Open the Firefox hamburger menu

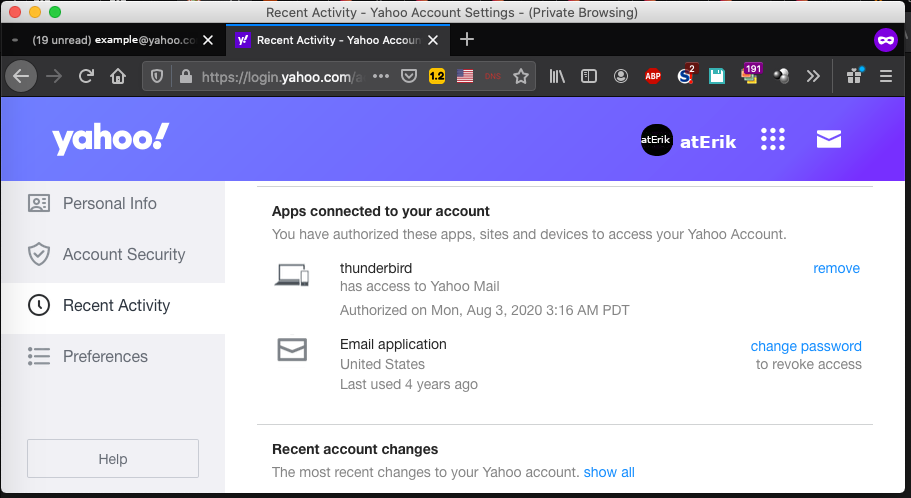point(885,76)
